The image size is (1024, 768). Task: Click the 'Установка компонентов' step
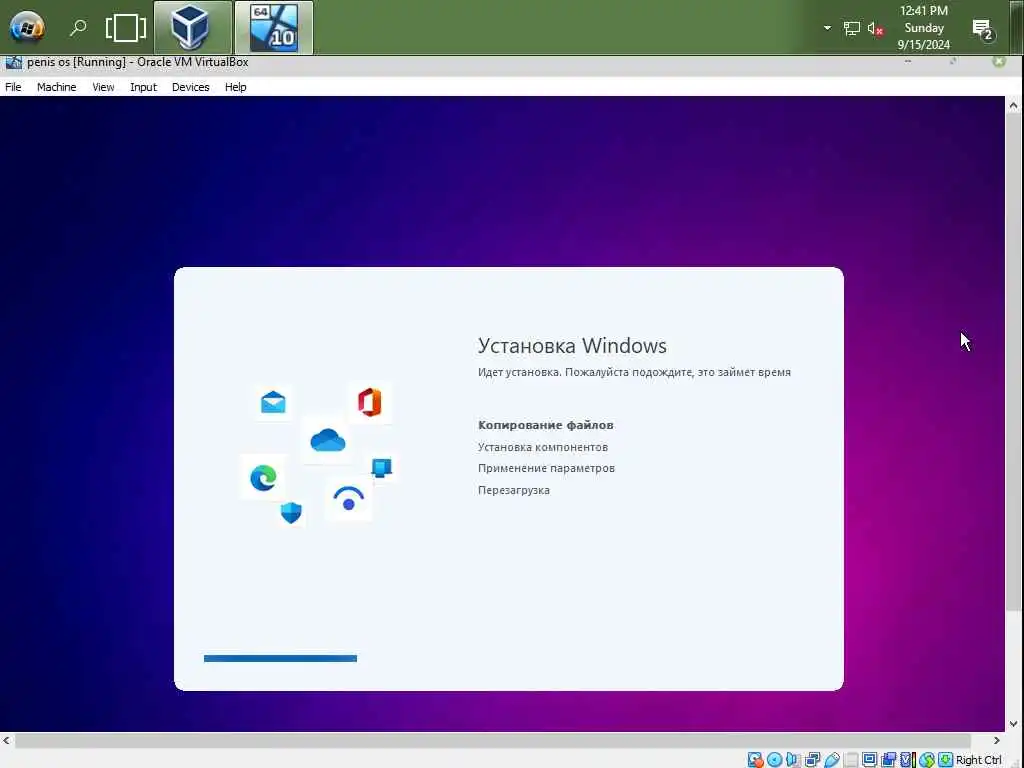point(543,447)
